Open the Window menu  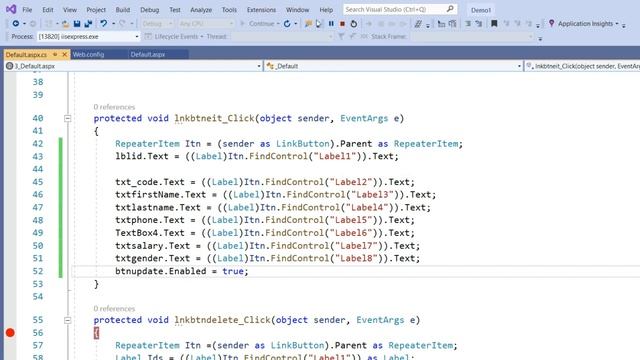click(297, 9)
